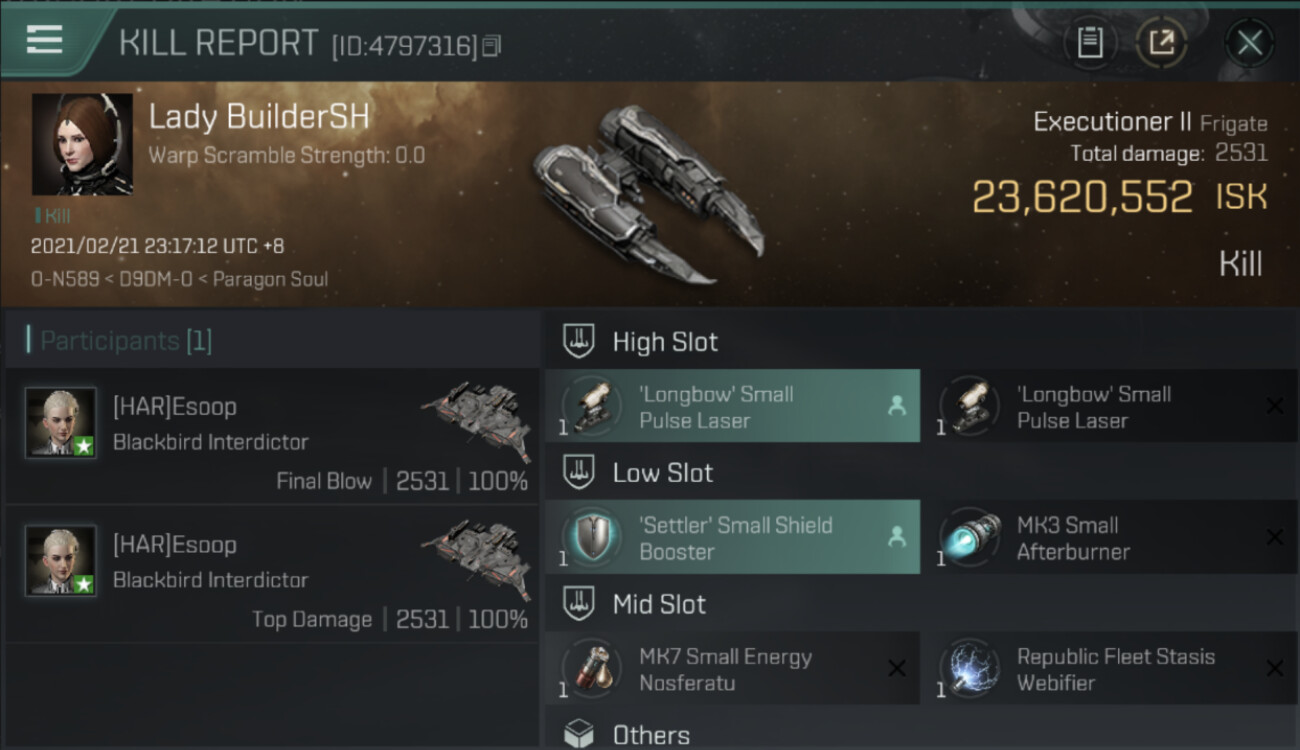
Task: Open the hamburger menu
Action: coord(45,40)
